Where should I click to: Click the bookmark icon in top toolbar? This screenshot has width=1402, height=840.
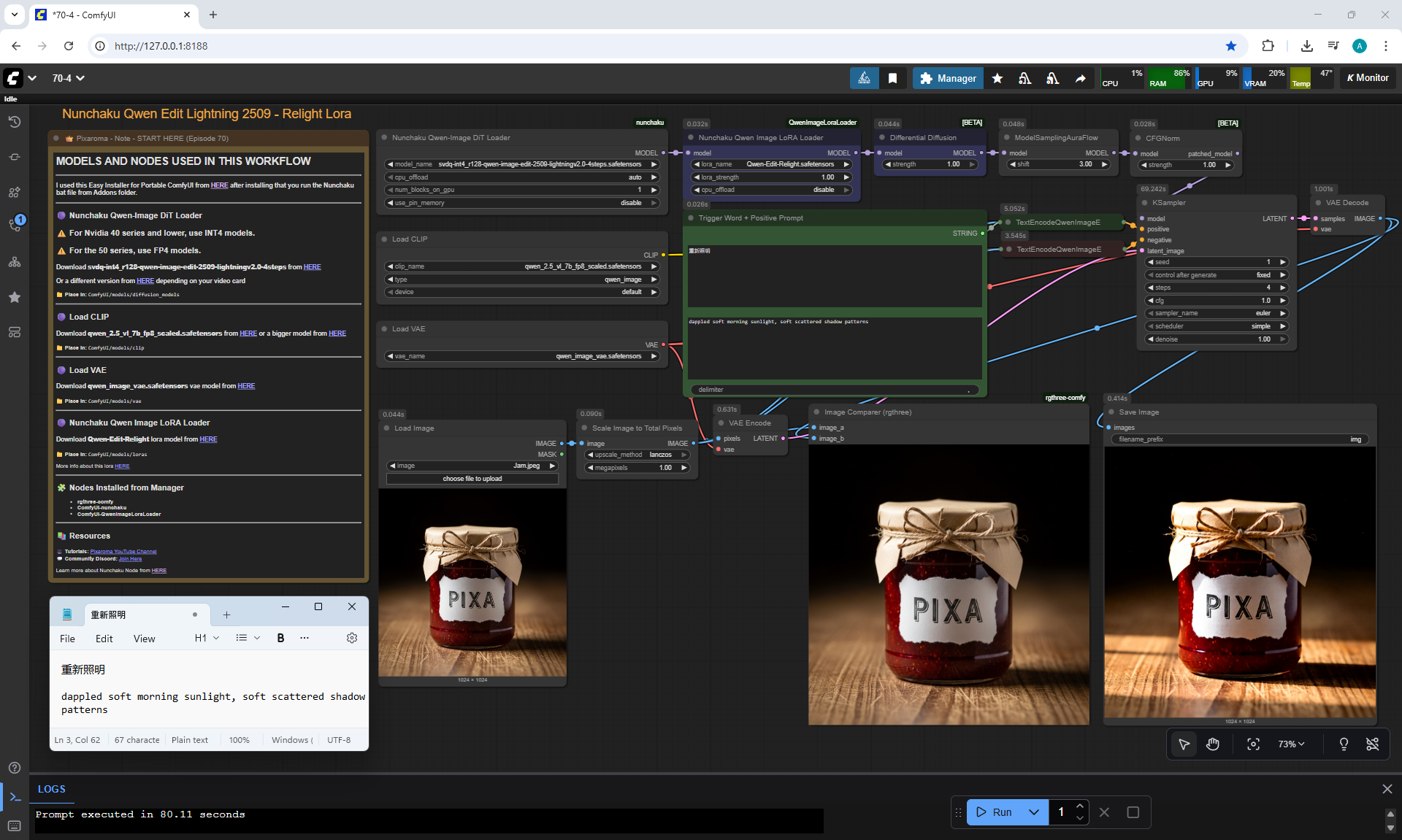892,78
